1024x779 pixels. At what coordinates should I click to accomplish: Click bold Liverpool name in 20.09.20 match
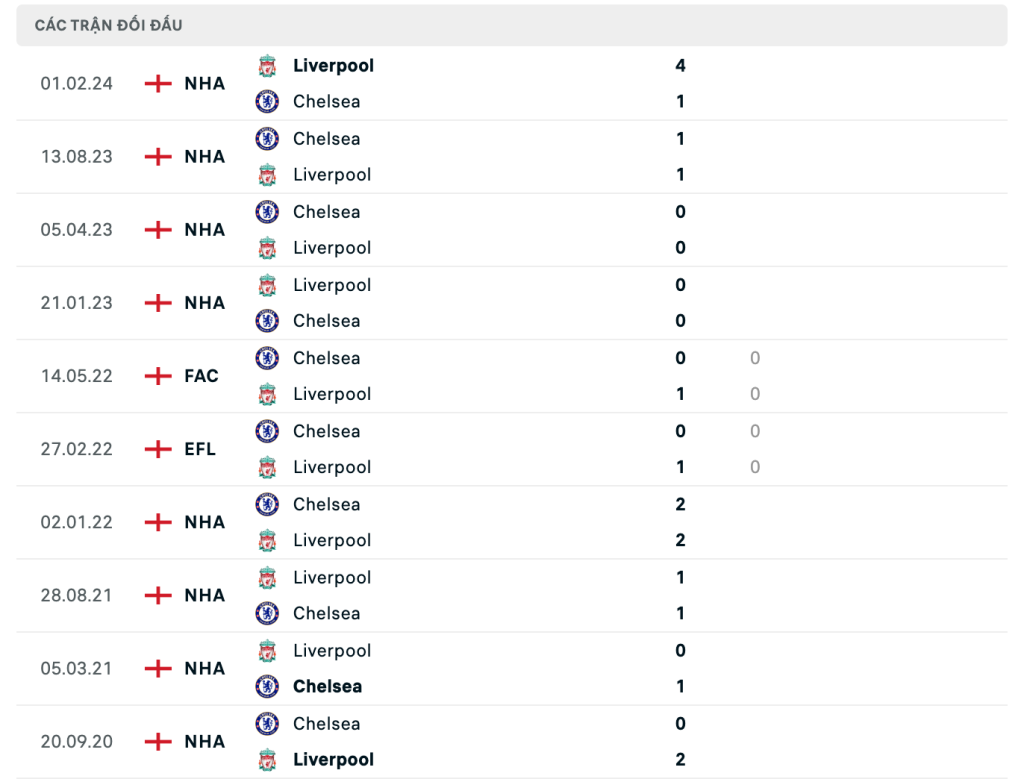pos(333,759)
